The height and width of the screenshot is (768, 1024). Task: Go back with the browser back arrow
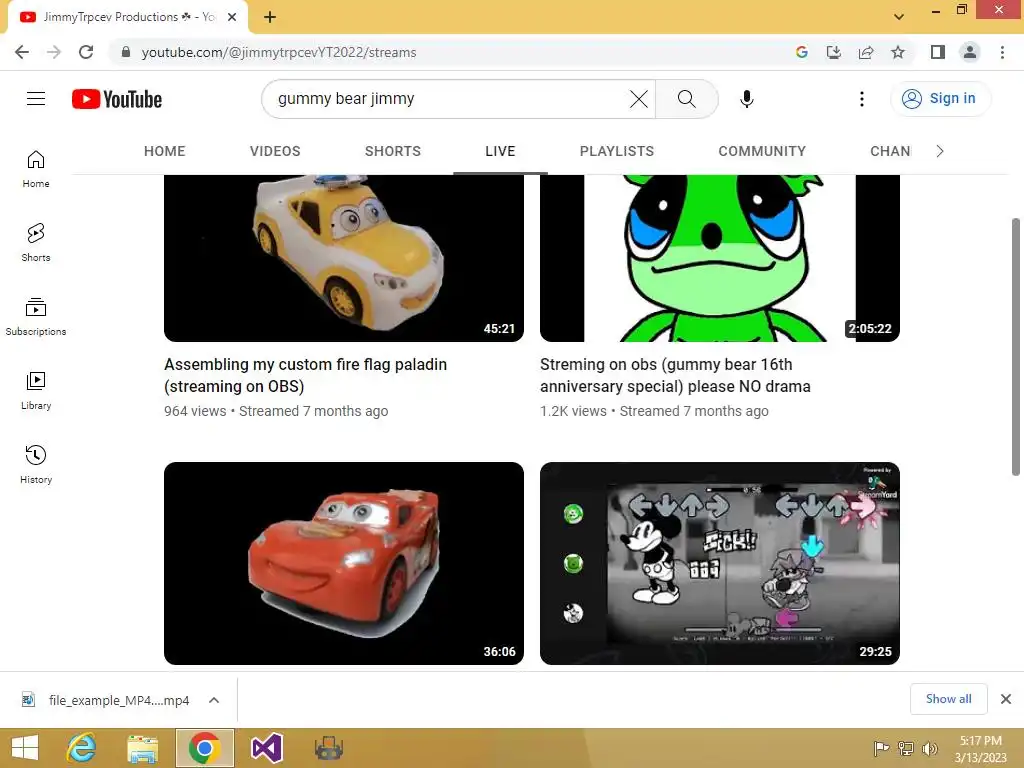[22, 52]
